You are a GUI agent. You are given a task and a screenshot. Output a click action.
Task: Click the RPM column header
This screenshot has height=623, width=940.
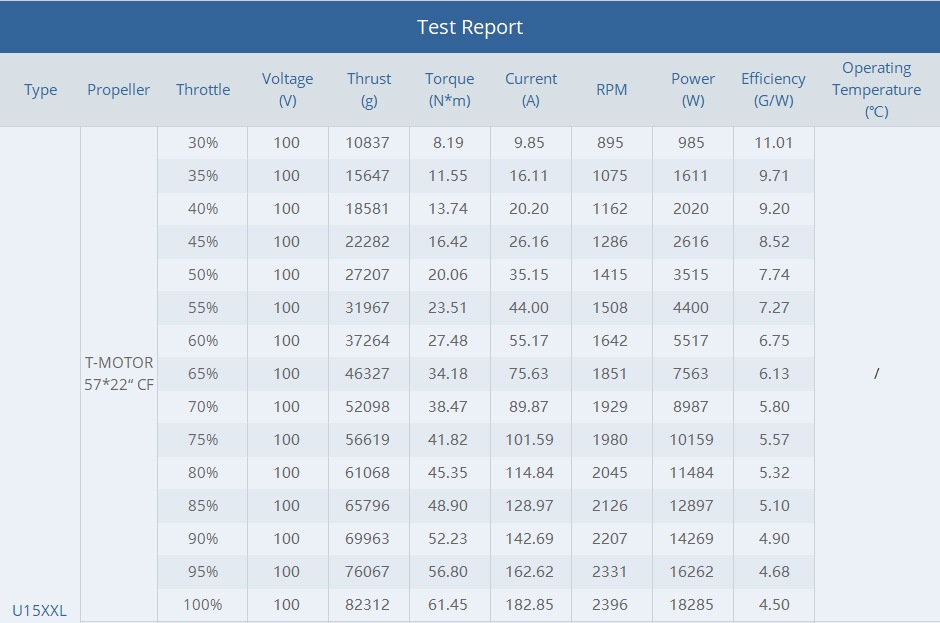611,90
